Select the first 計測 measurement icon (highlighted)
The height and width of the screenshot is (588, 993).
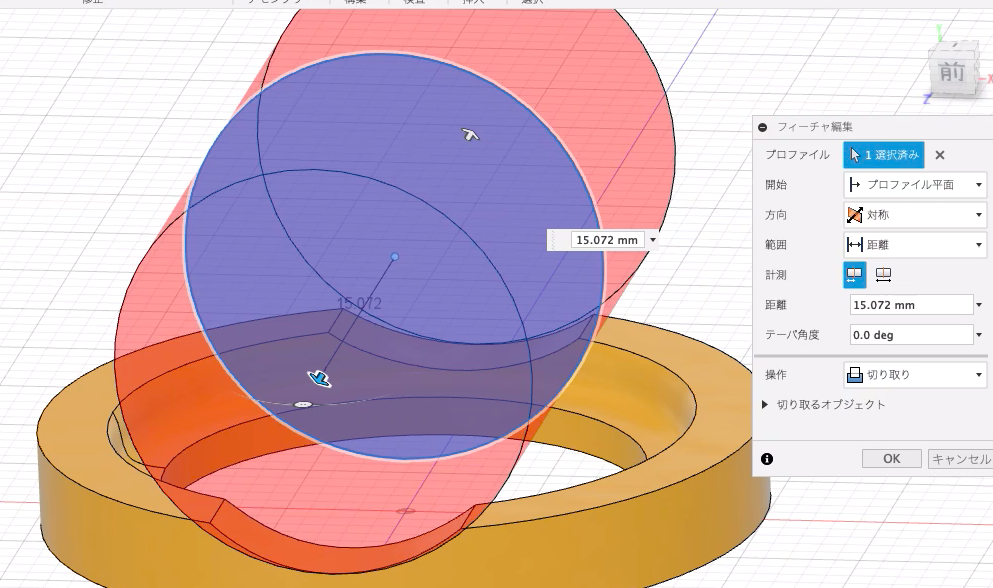tap(854, 274)
